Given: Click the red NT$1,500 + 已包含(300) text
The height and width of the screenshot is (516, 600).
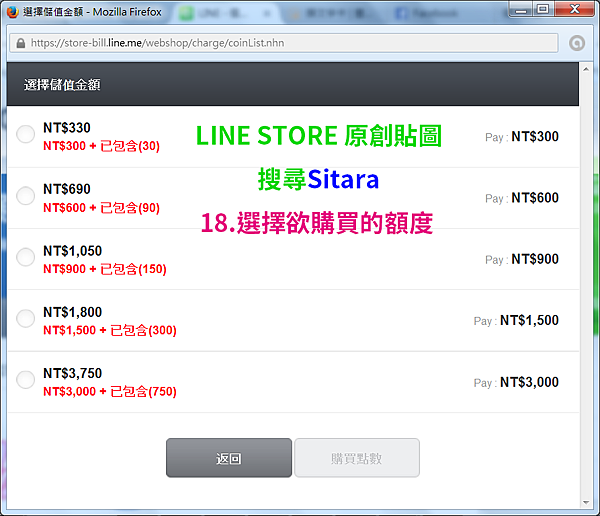Looking at the screenshot, I should coord(110,330).
